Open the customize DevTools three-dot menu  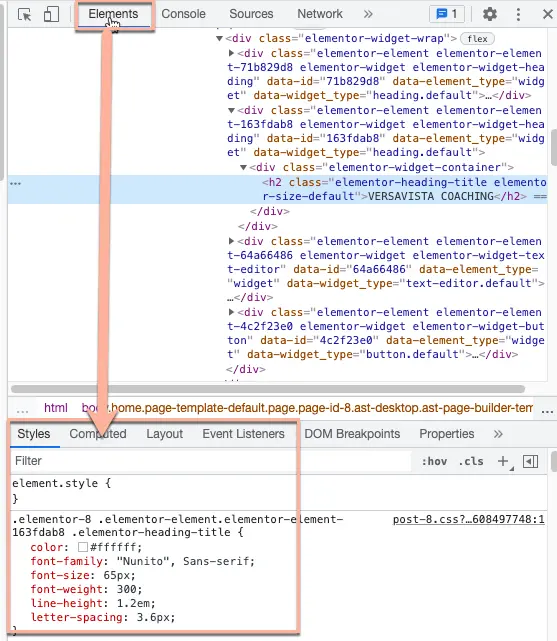[x=518, y=14]
